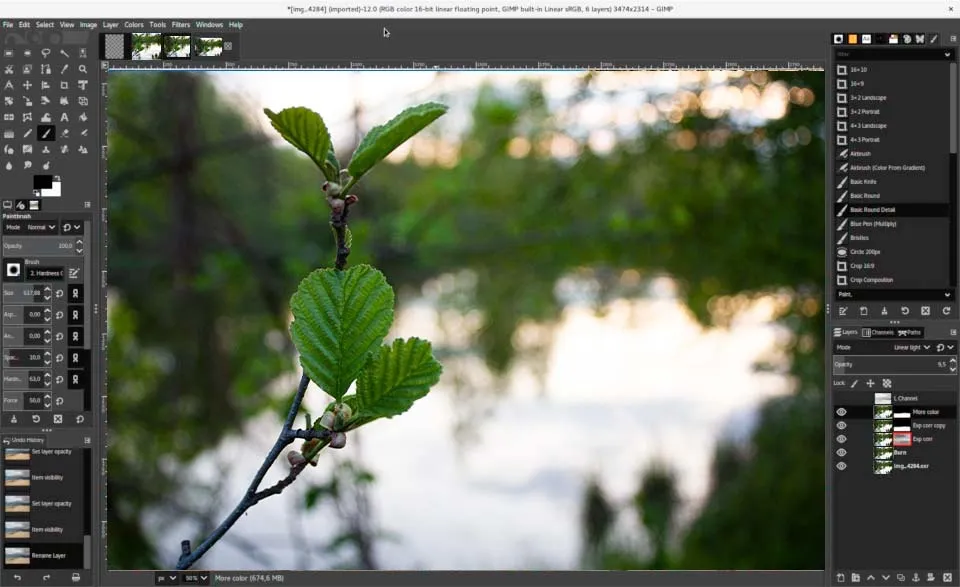Toggle lock pixels brush icon
The image size is (960, 587).
(x=854, y=383)
